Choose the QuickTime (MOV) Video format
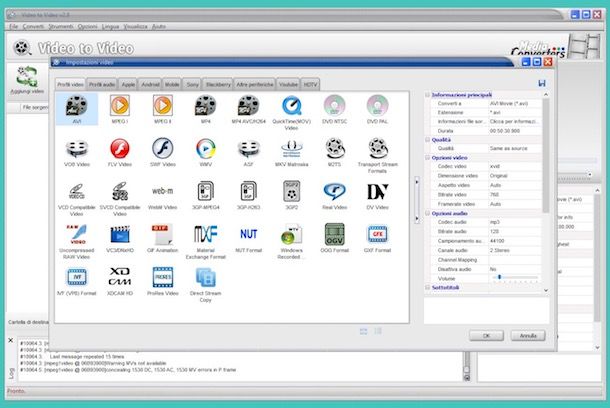Viewport: 610px width, 408px height. [290, 107]
